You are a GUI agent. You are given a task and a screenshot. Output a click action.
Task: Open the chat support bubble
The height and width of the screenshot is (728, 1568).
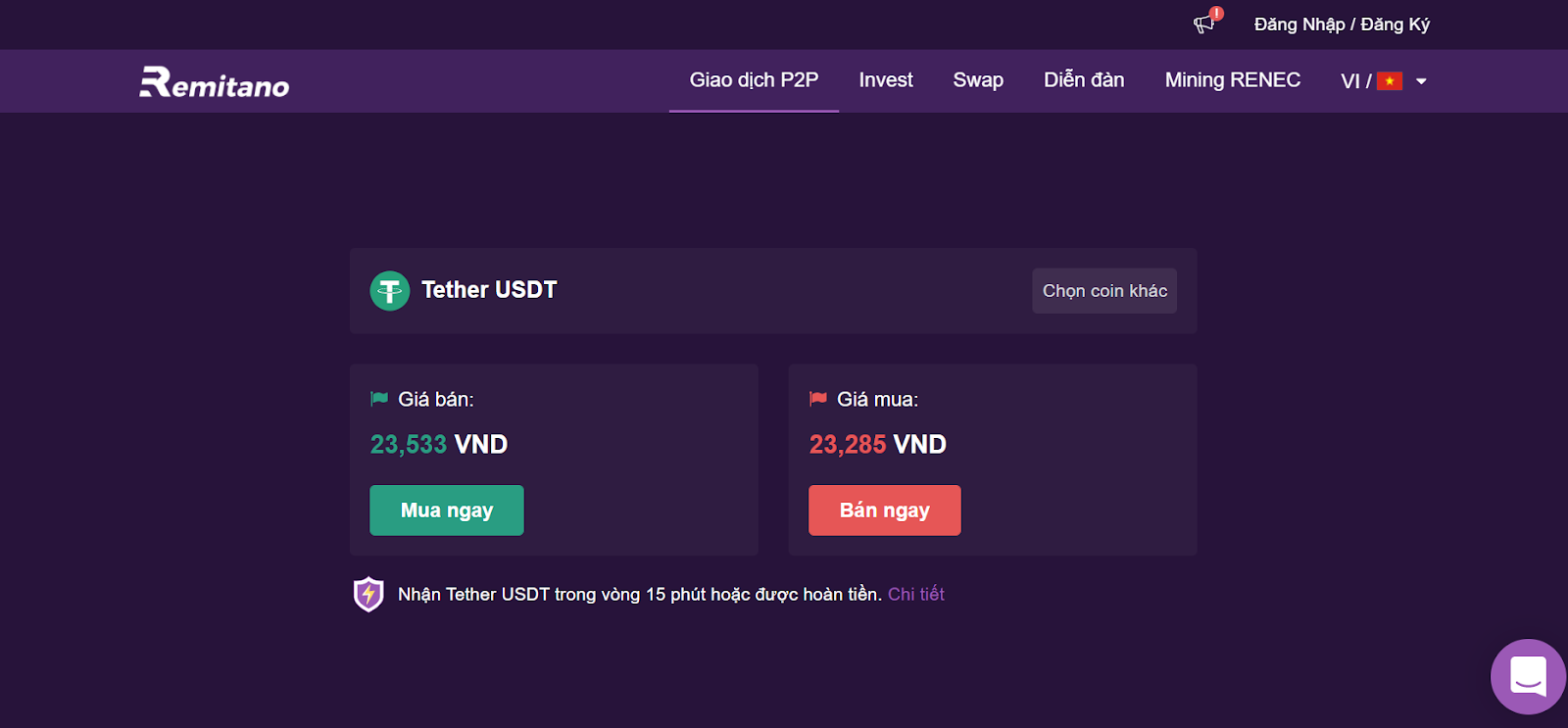[1528, 676]
